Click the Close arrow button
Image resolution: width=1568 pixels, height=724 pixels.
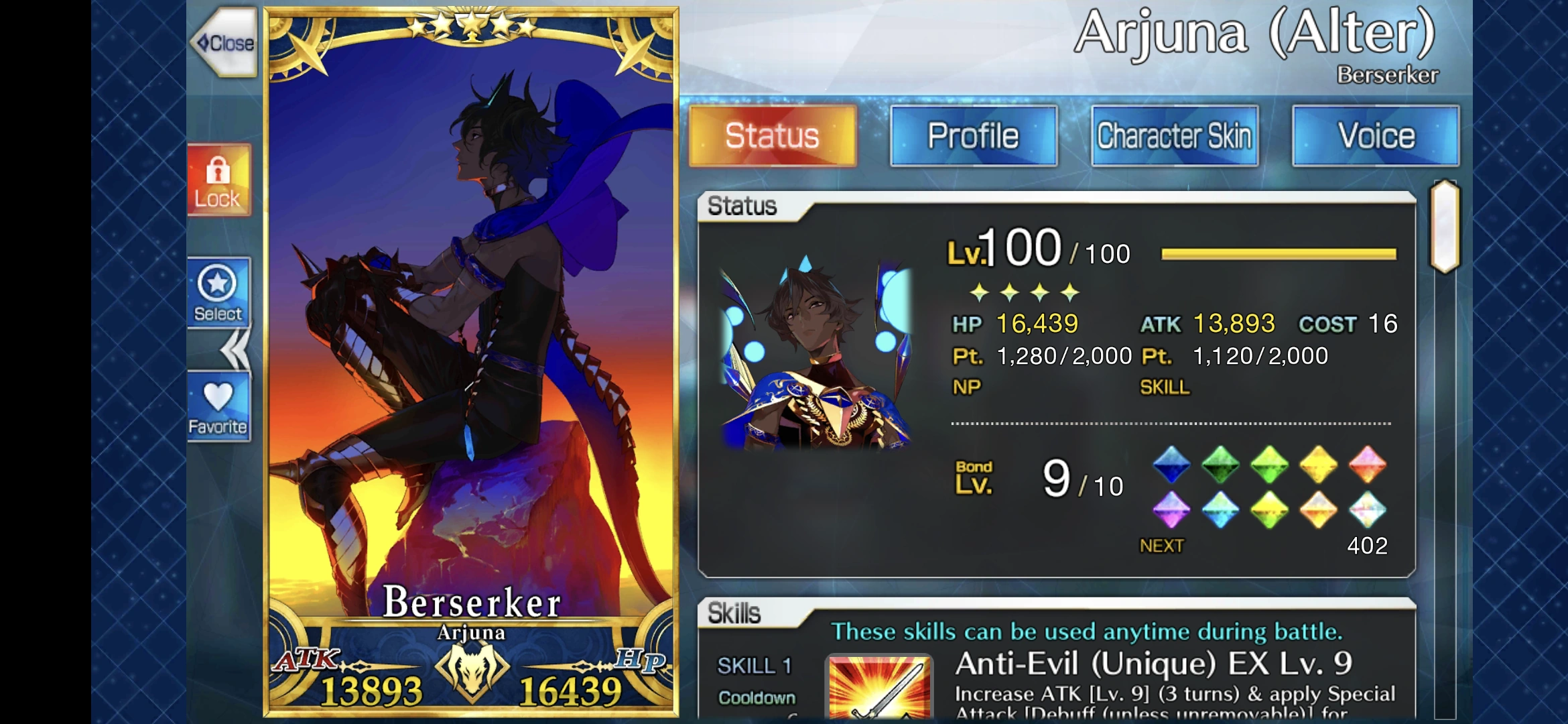click(x=224, y=42)
